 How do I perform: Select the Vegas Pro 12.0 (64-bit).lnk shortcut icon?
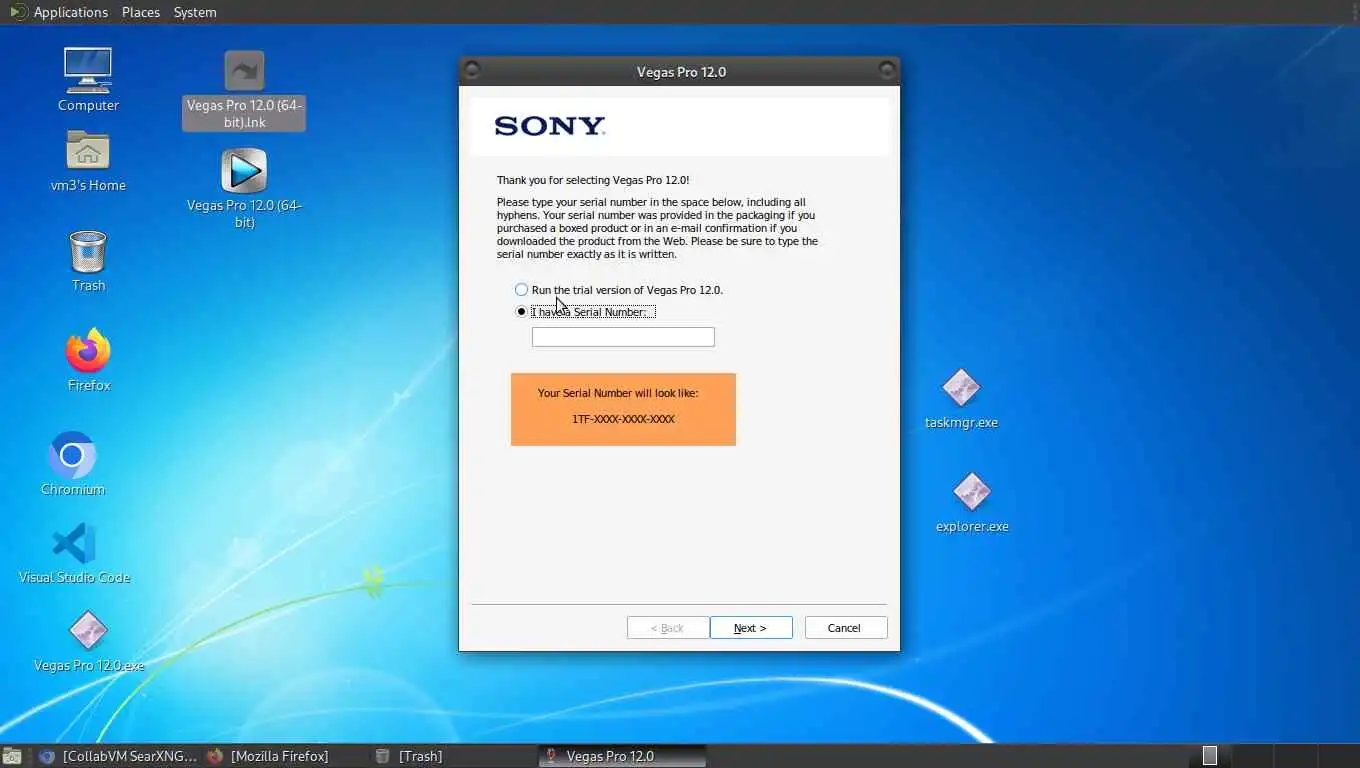click(x=244, y=71)
